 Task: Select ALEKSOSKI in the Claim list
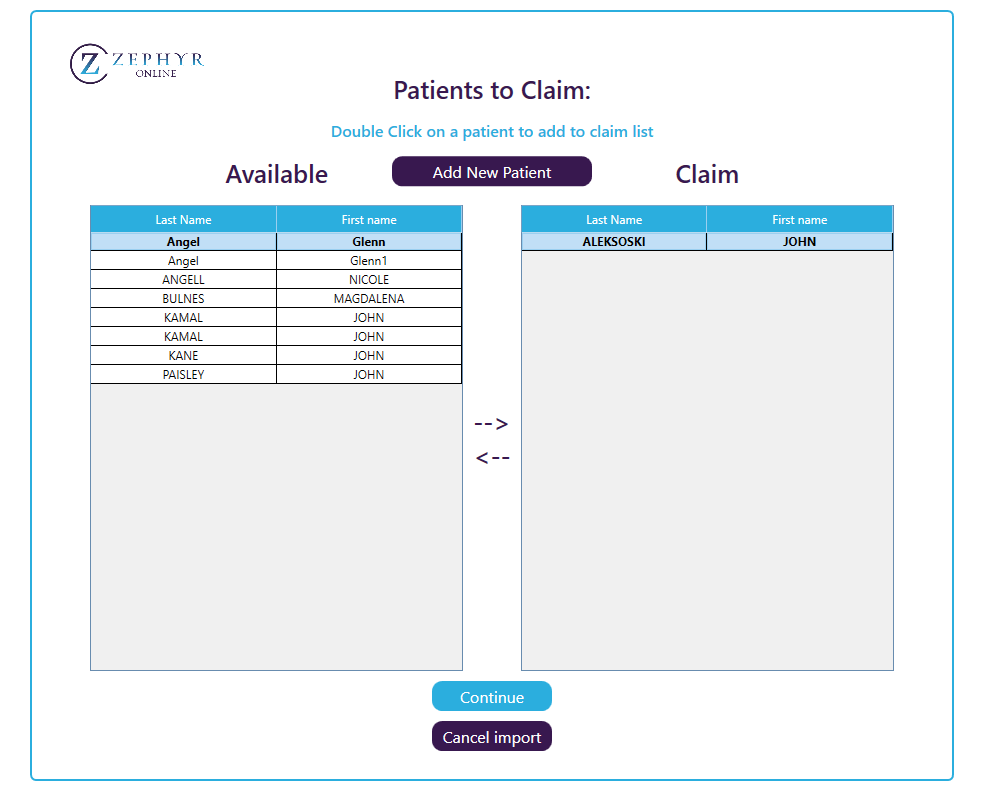click(x=613, y=242)
